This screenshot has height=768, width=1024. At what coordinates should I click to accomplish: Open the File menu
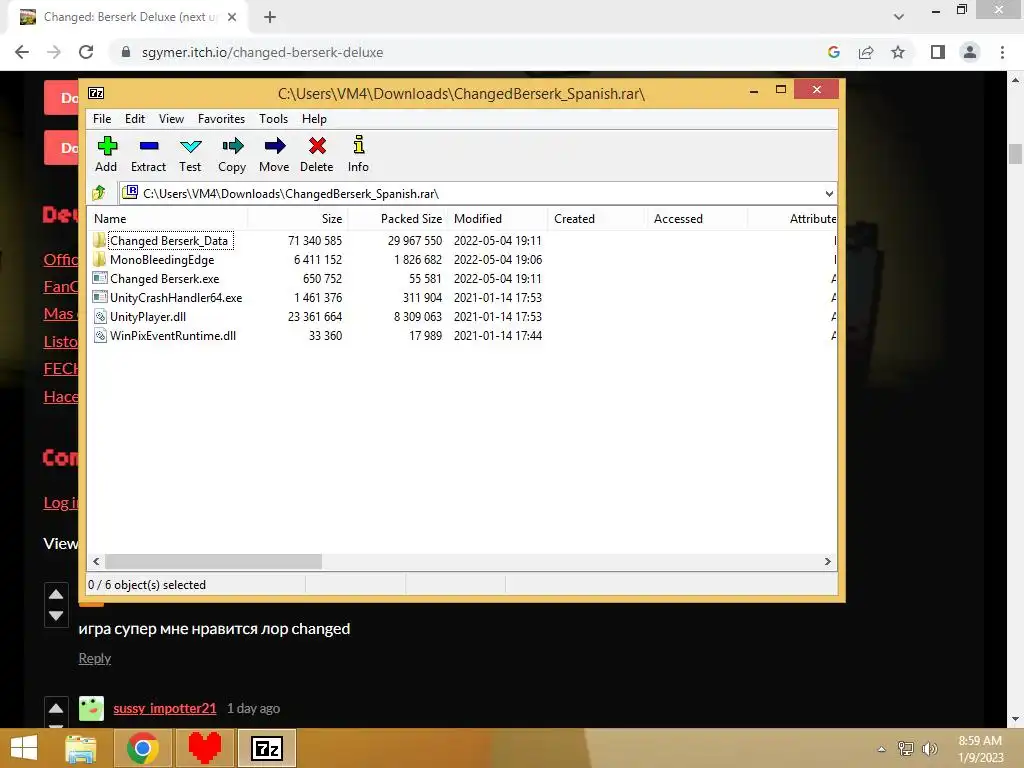pyautogui.click(x=102, y=119)
